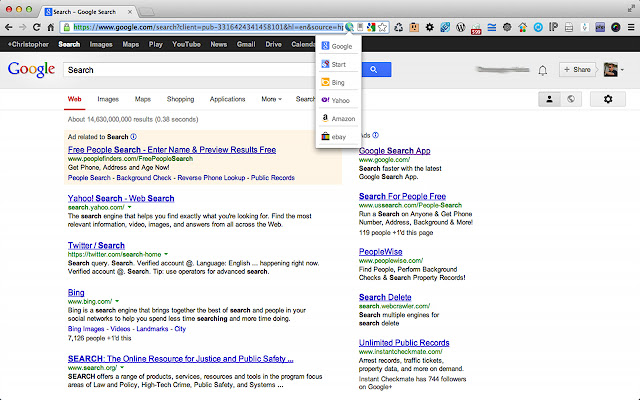Enable personal results person toggle
The image size is (640, 400).
549,99
